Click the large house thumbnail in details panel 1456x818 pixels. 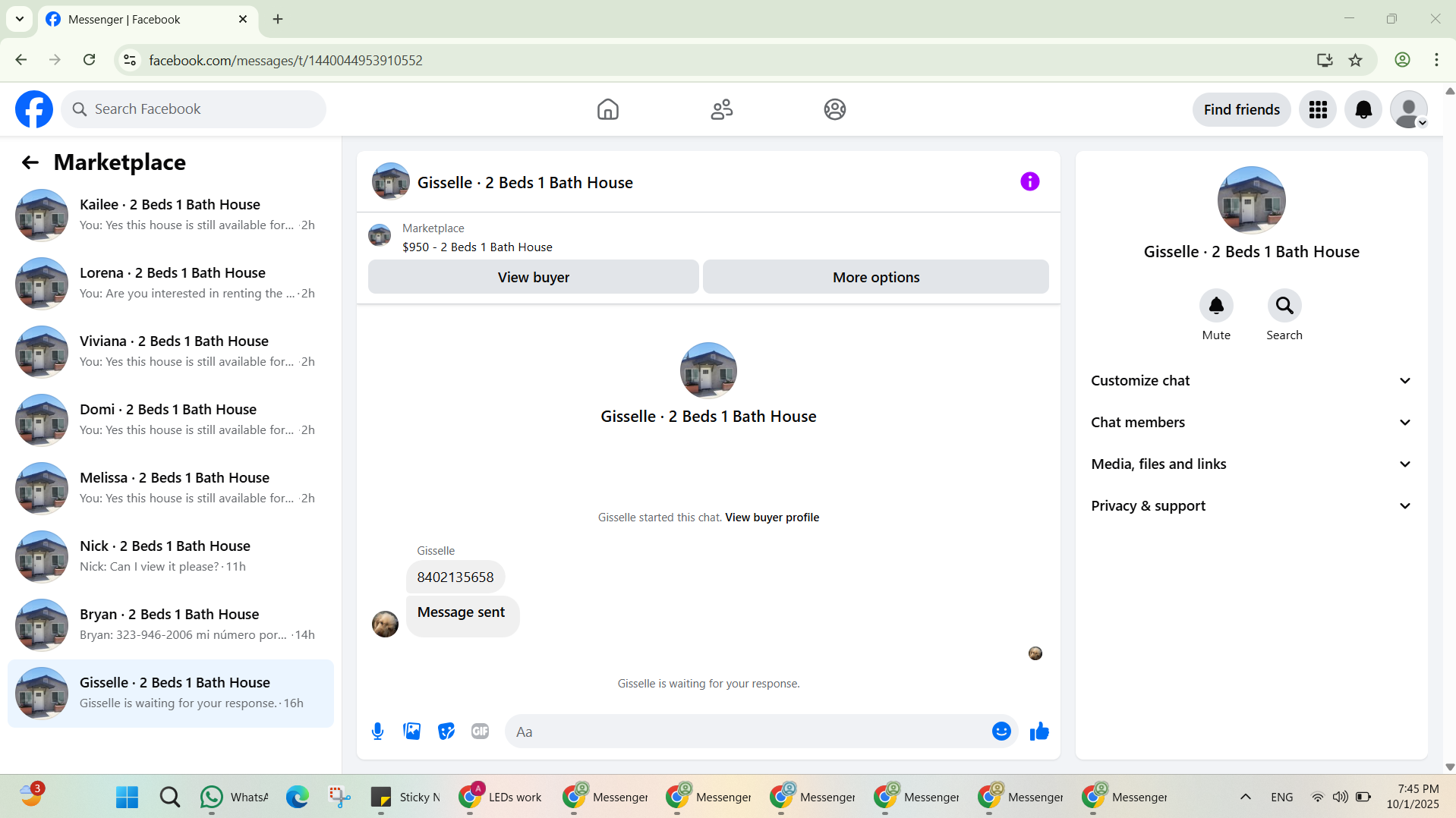tap(1251, 200)
